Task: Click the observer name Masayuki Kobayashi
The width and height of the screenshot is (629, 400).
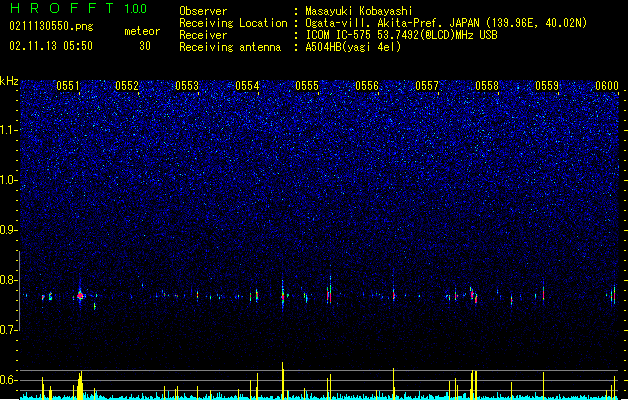Action: [359, 11]
